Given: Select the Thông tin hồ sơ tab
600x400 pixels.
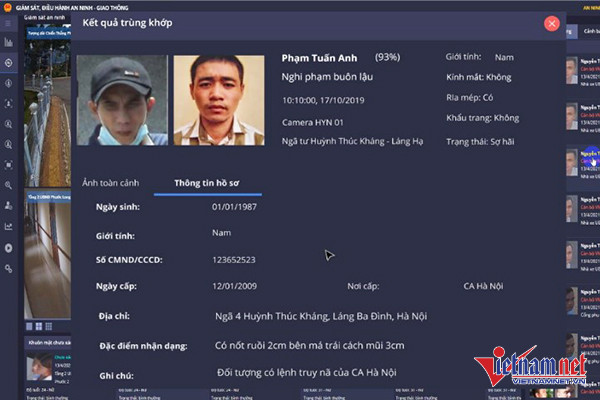Looking at the screenshot, I should (207, 183).
